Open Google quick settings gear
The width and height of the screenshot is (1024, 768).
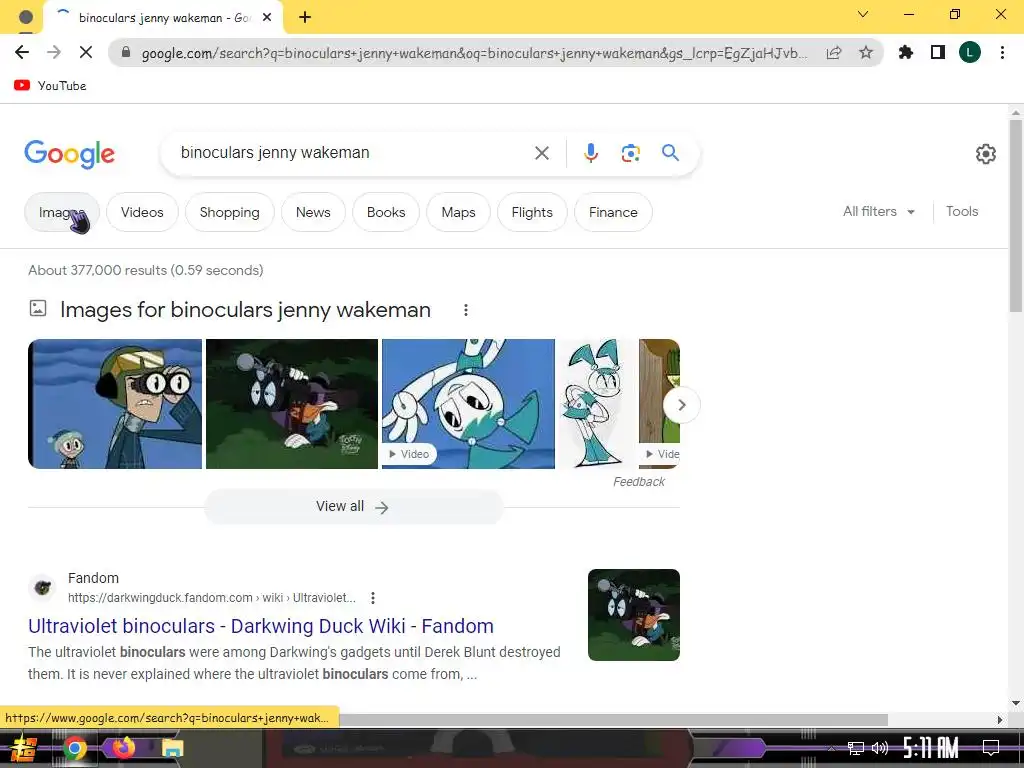985,153
